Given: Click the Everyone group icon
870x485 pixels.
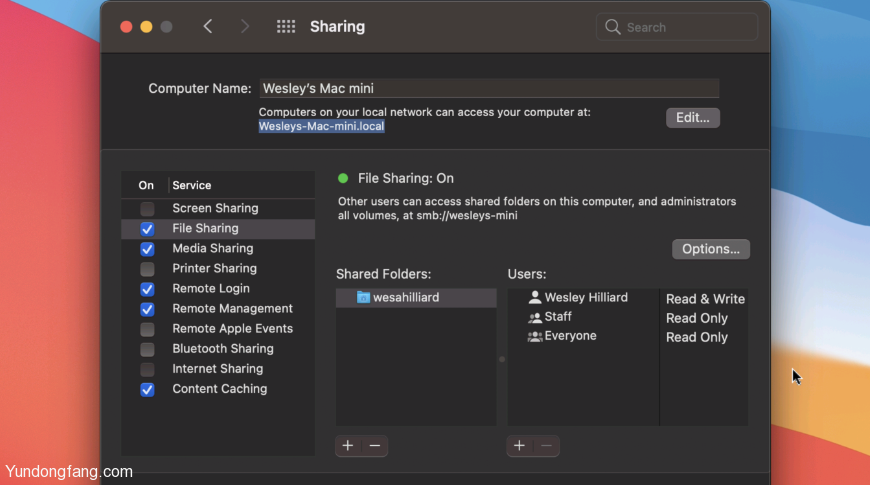Looking at the screenshot, I should pyautogui.click(x=535, y=336).
